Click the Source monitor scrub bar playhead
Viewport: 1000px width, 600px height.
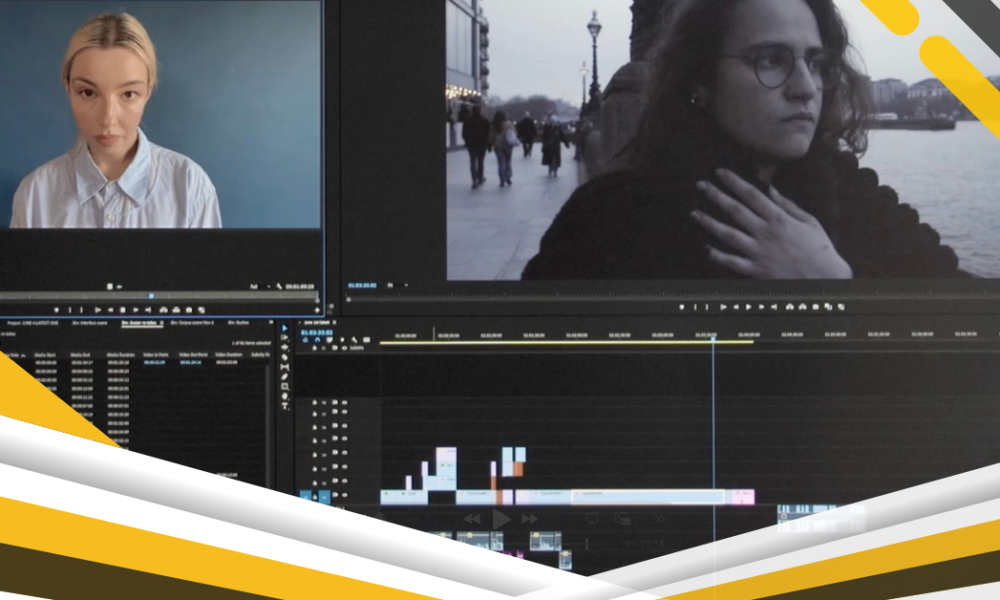151,296
